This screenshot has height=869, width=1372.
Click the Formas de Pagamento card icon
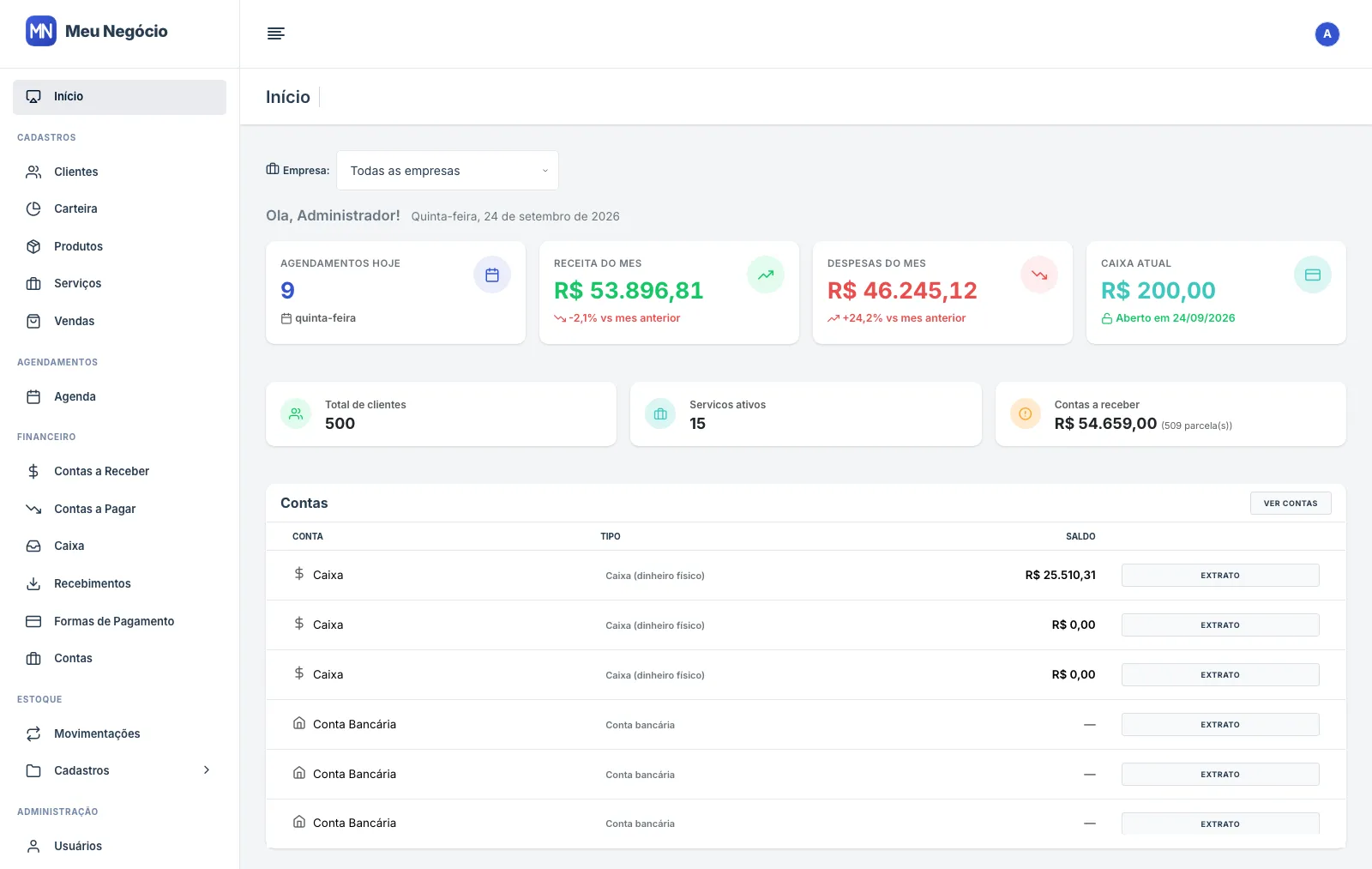click(x=33, y=621)
